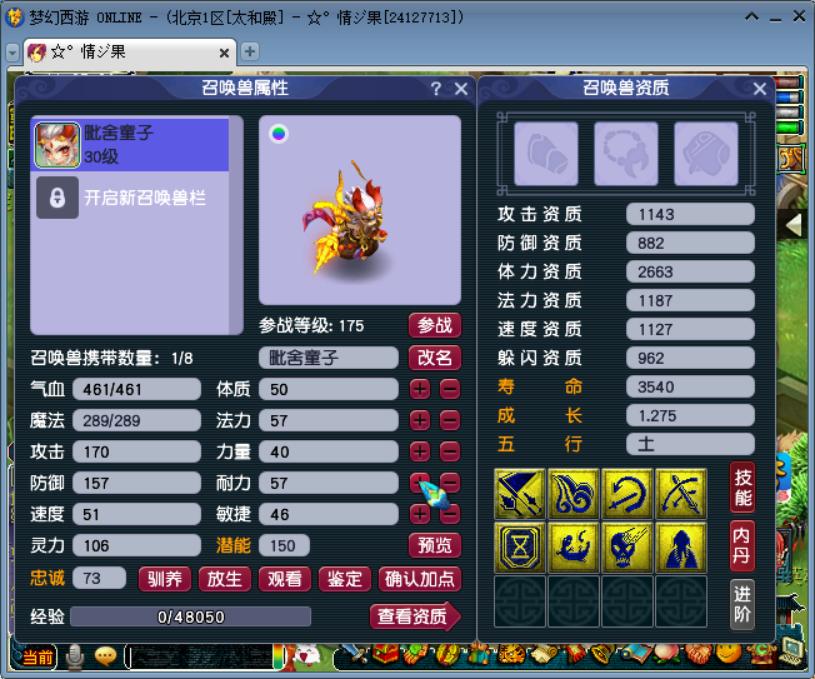Click the 参战 button
The width and height of the screenshot is (815, 679).
click(x=435, y=325)
